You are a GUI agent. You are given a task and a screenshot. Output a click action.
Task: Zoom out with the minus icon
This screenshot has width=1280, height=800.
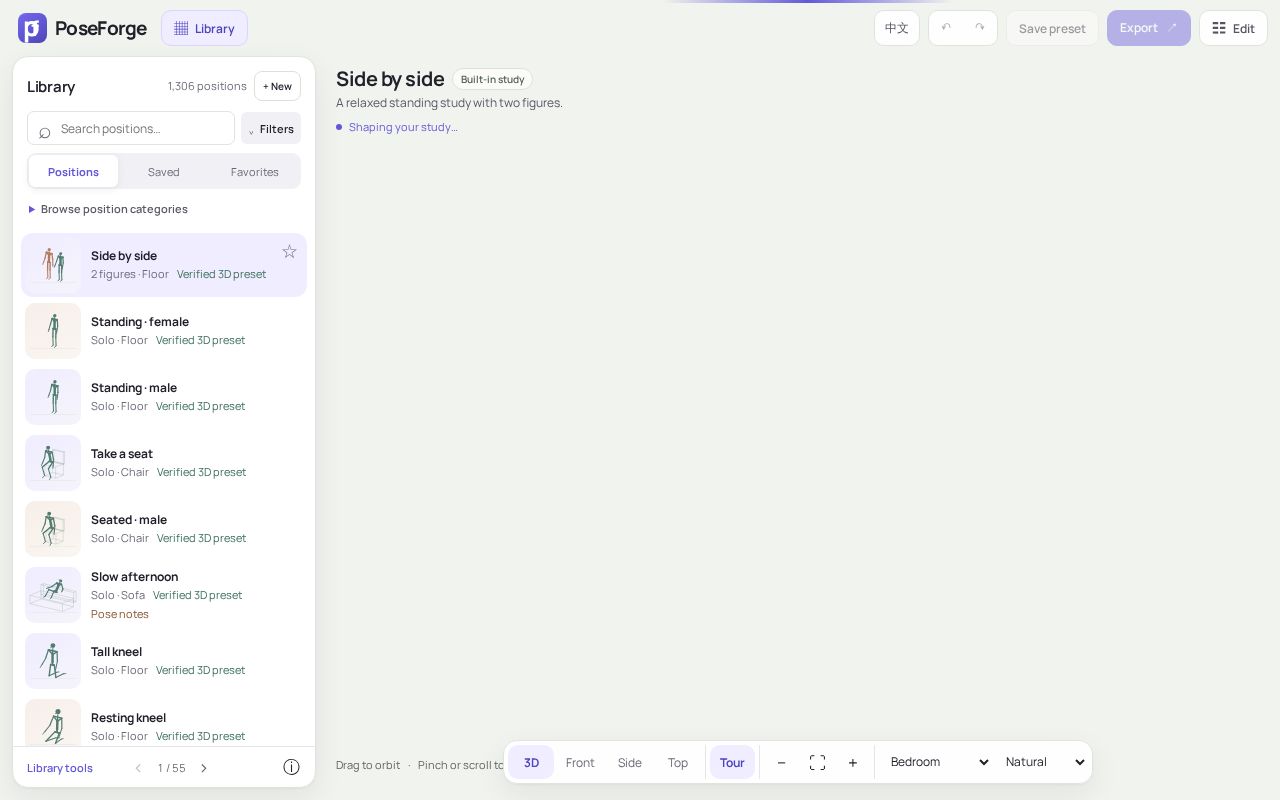click(781, 762)
